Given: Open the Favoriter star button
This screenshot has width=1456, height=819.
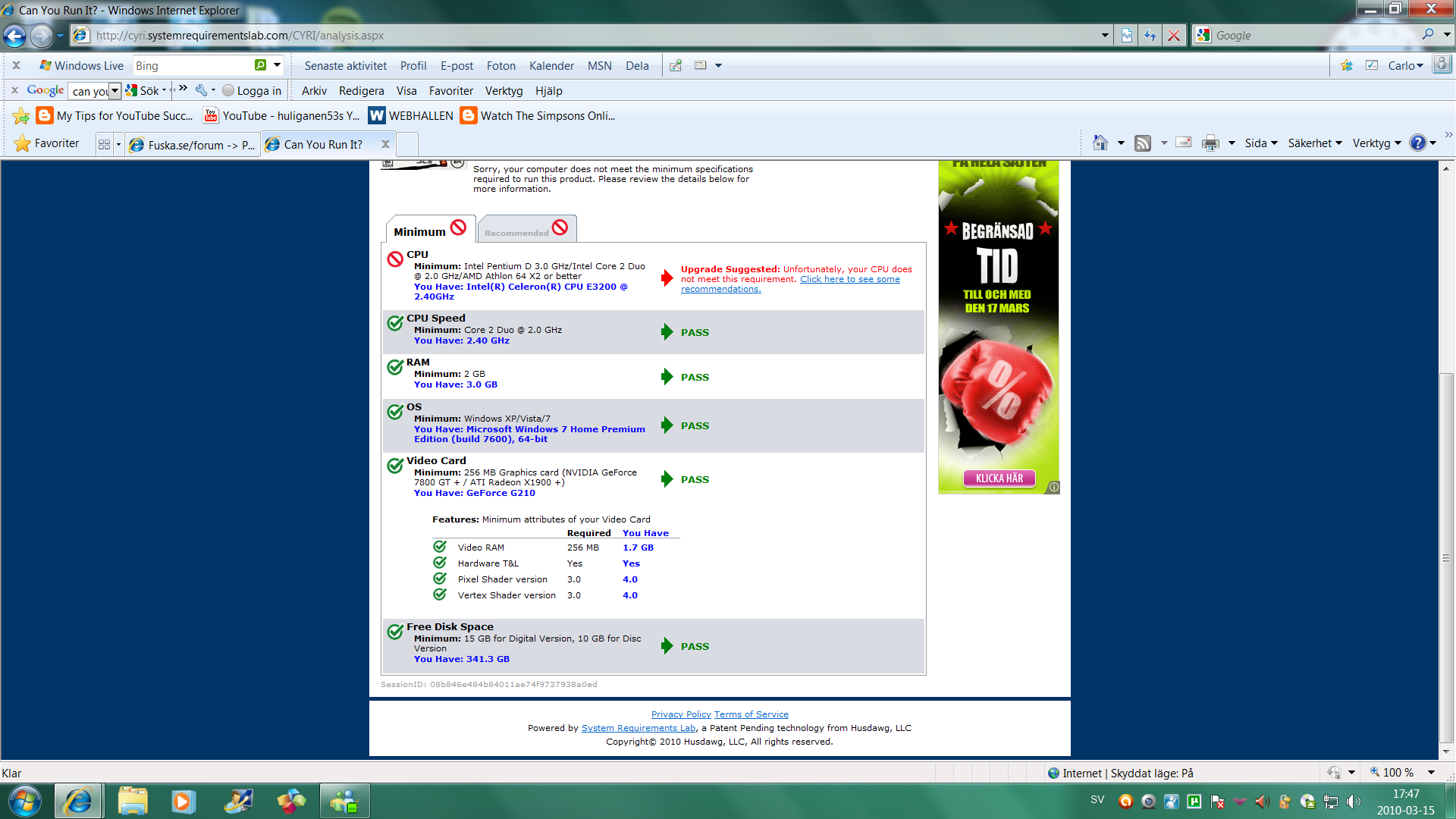Looking at the screenshot, I should [46, 143].
